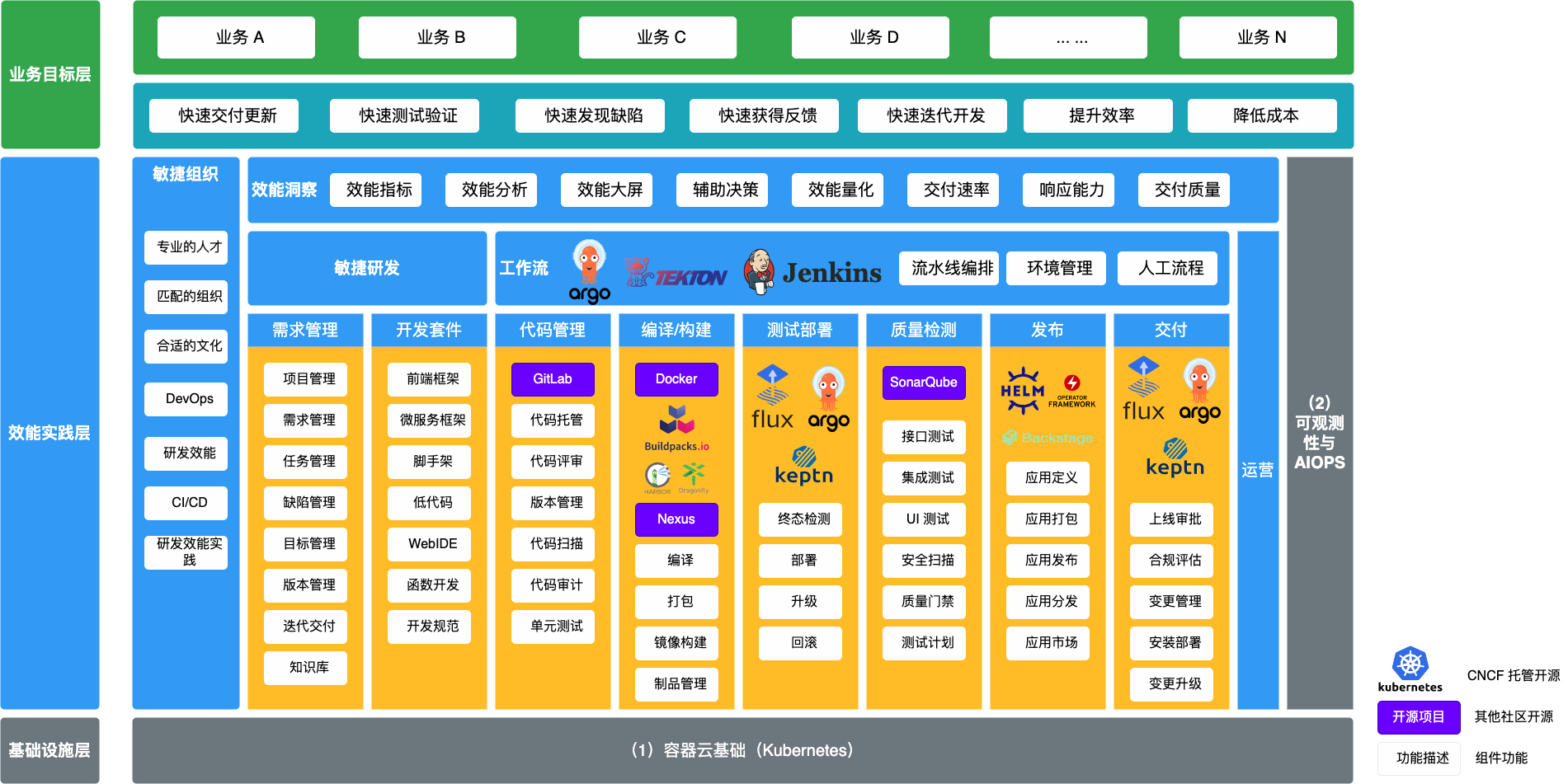Select the flux logo in 测试部署 column

tap(772, 397)
